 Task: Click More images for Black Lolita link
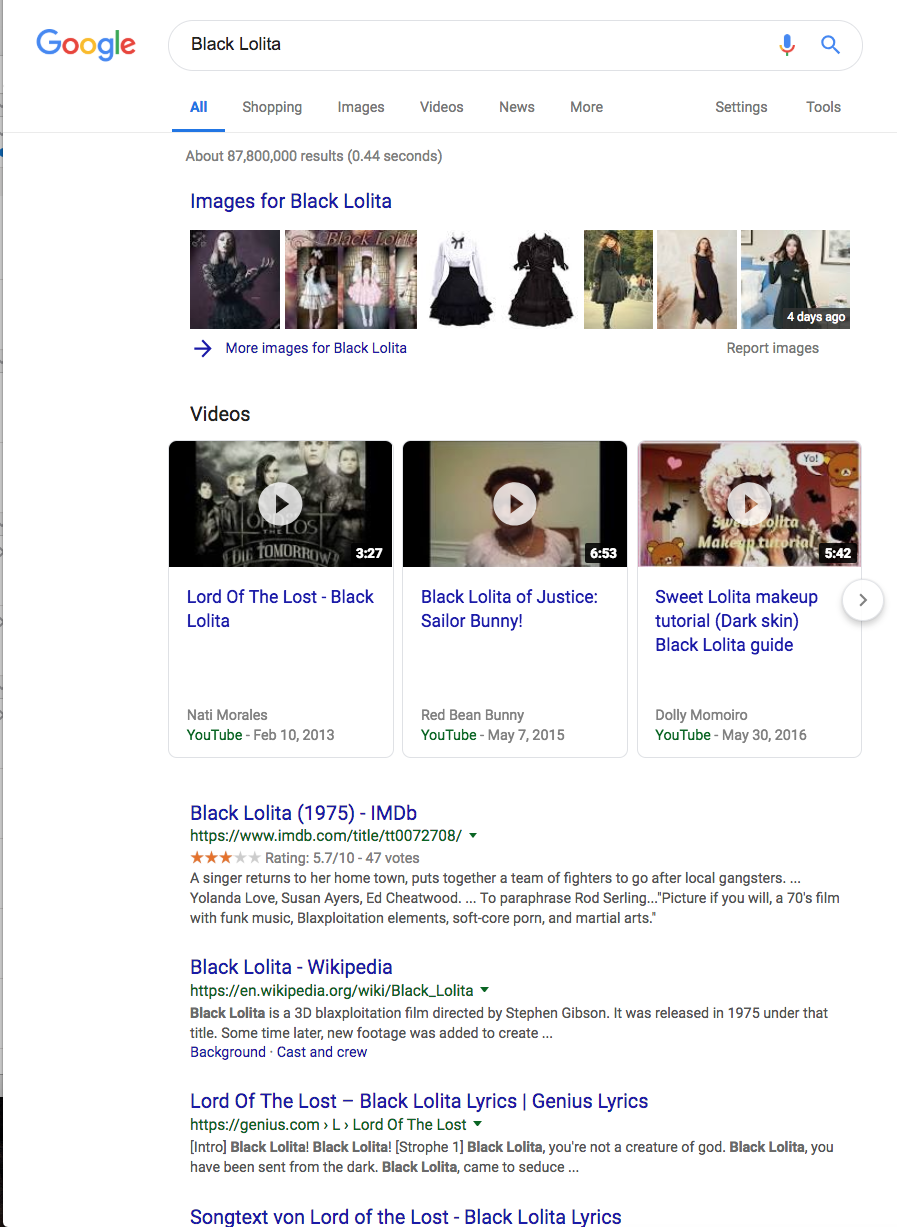316,348
